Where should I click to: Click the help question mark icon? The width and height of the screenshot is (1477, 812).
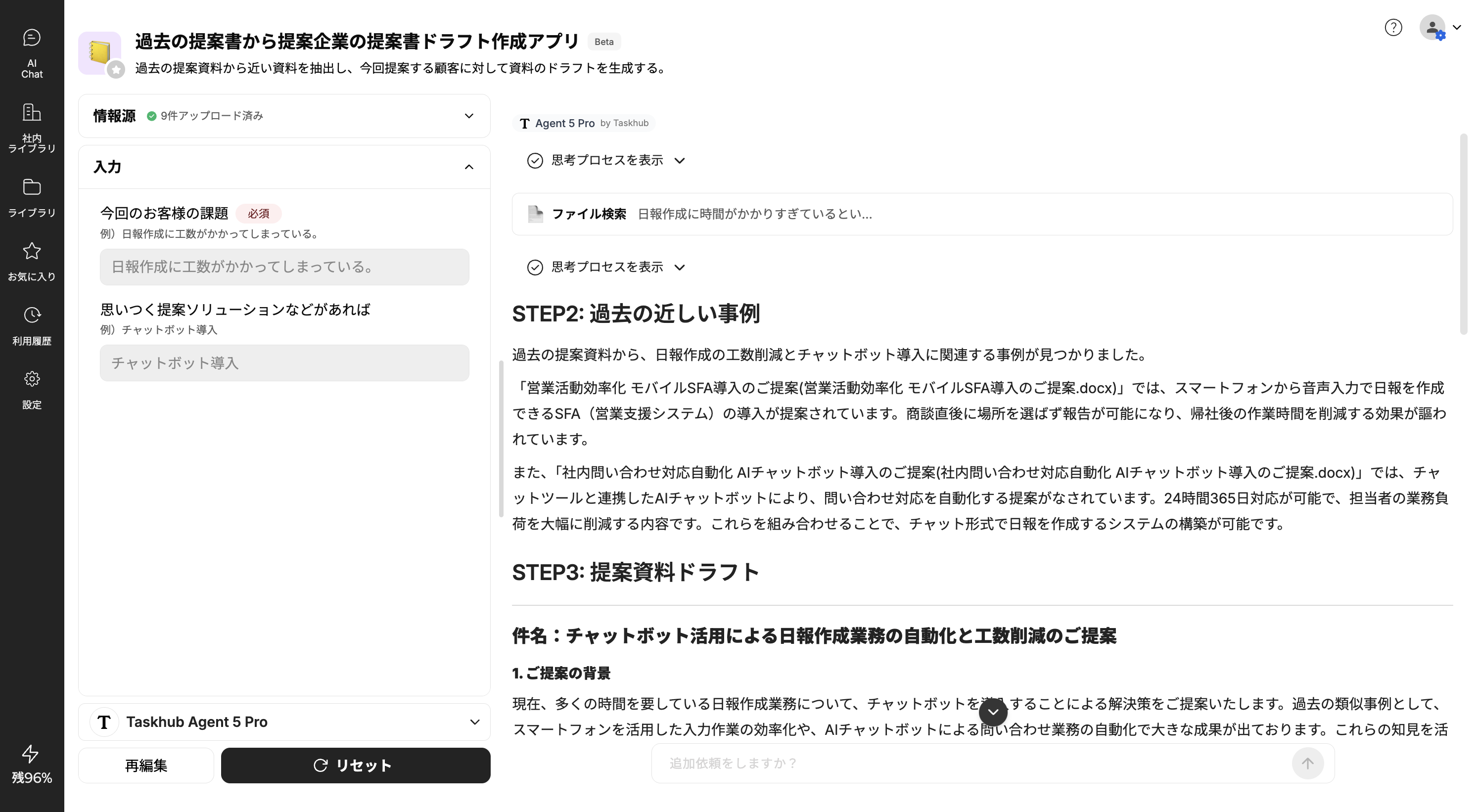(1393, 28)
